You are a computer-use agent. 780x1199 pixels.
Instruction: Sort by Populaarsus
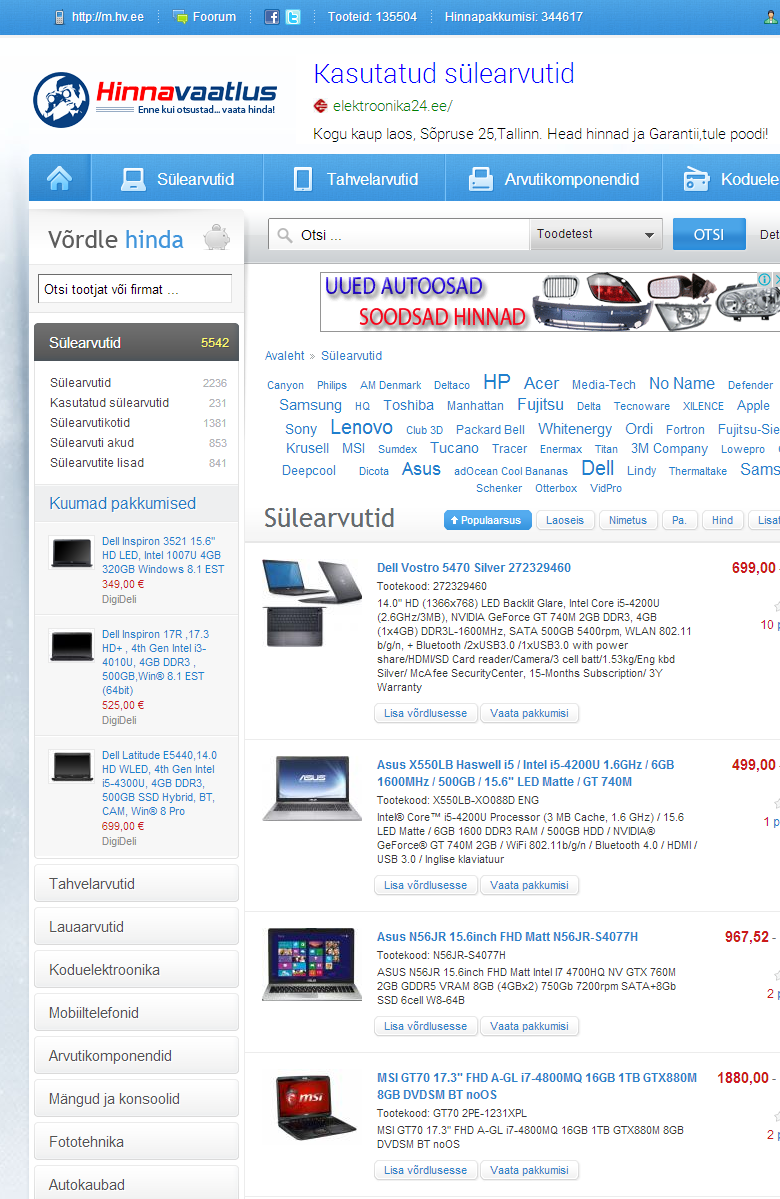pos(487,520)
